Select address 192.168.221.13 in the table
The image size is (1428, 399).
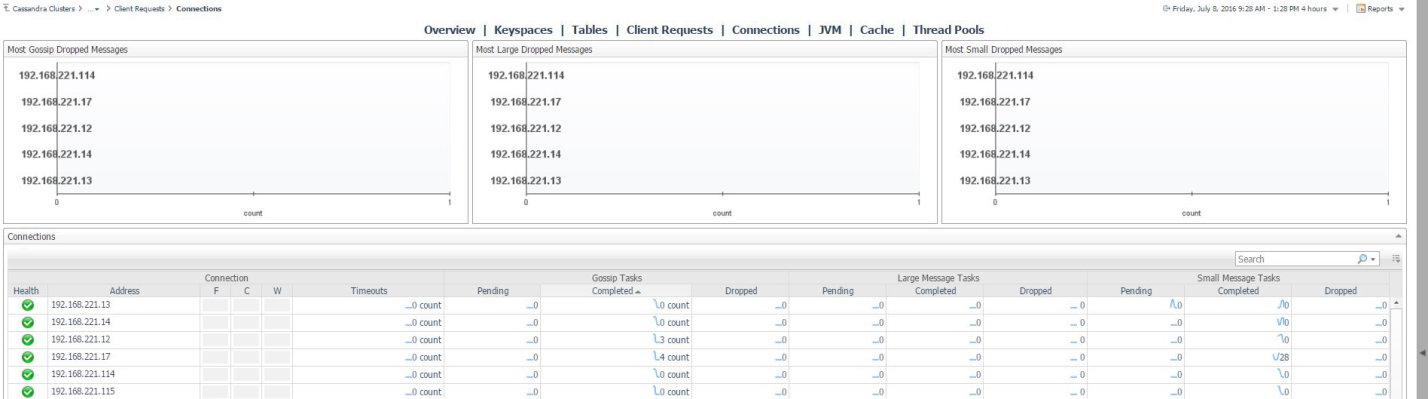[x=82, y=305]
